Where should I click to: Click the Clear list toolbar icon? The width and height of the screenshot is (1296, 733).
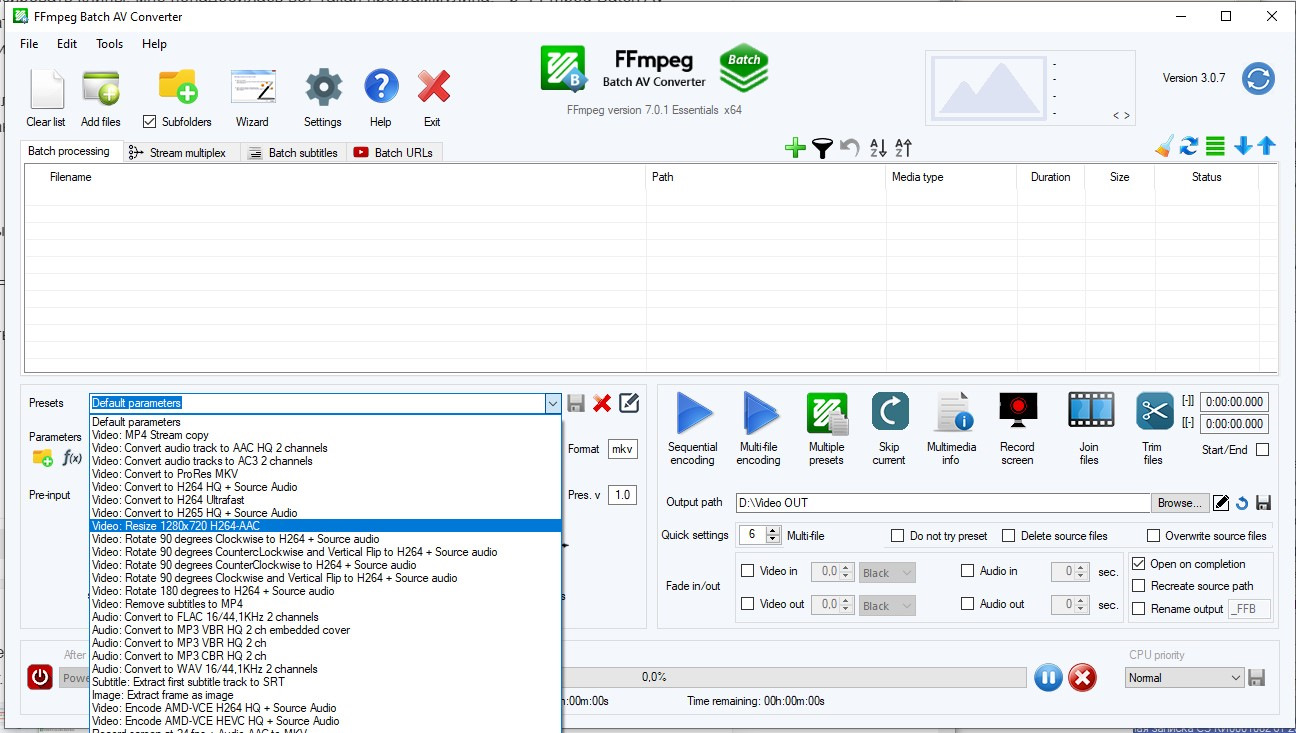46,89
